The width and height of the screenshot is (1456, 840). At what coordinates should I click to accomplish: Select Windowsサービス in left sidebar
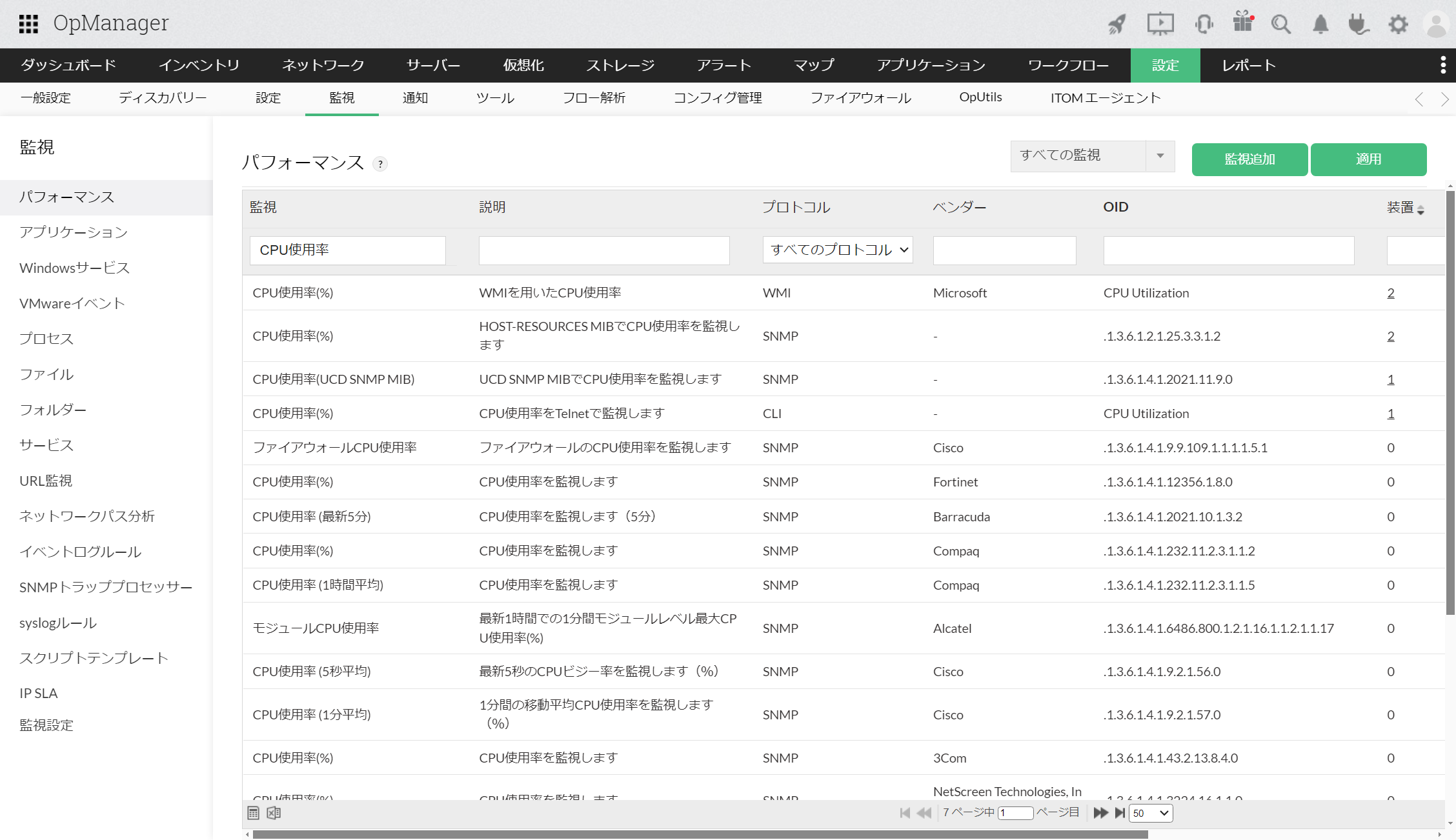74,268
